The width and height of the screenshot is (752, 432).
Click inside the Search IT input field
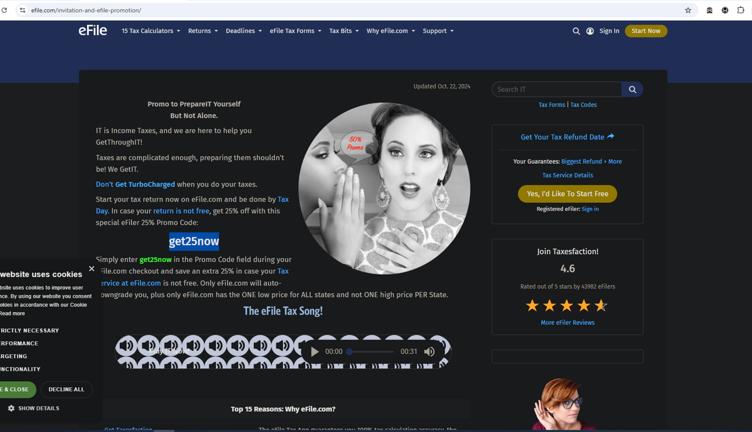coord(556,89)
